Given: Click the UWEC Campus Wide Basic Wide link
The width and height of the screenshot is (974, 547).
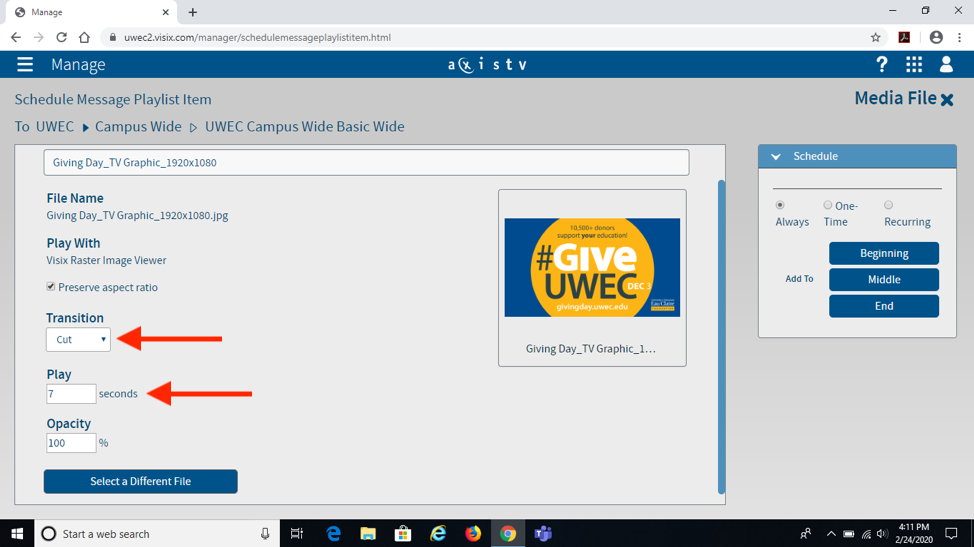Looking at the screenshot, I should pos(304,127).
